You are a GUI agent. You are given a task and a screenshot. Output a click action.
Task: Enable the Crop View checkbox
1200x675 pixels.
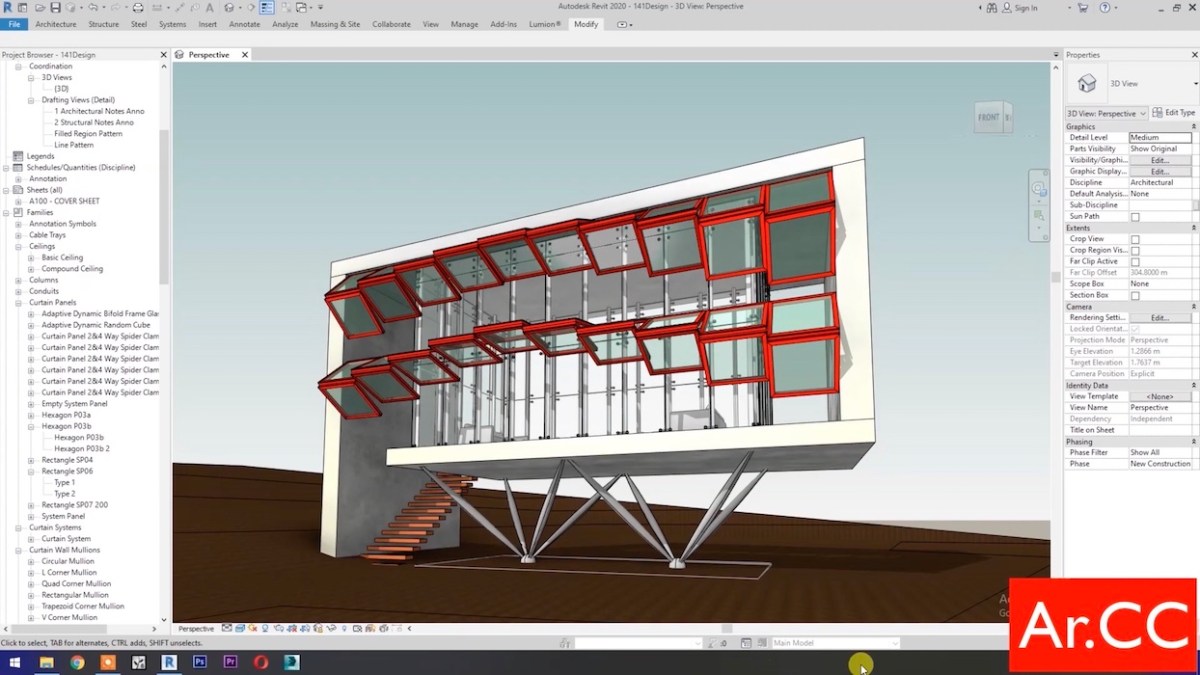(1136, 239)
